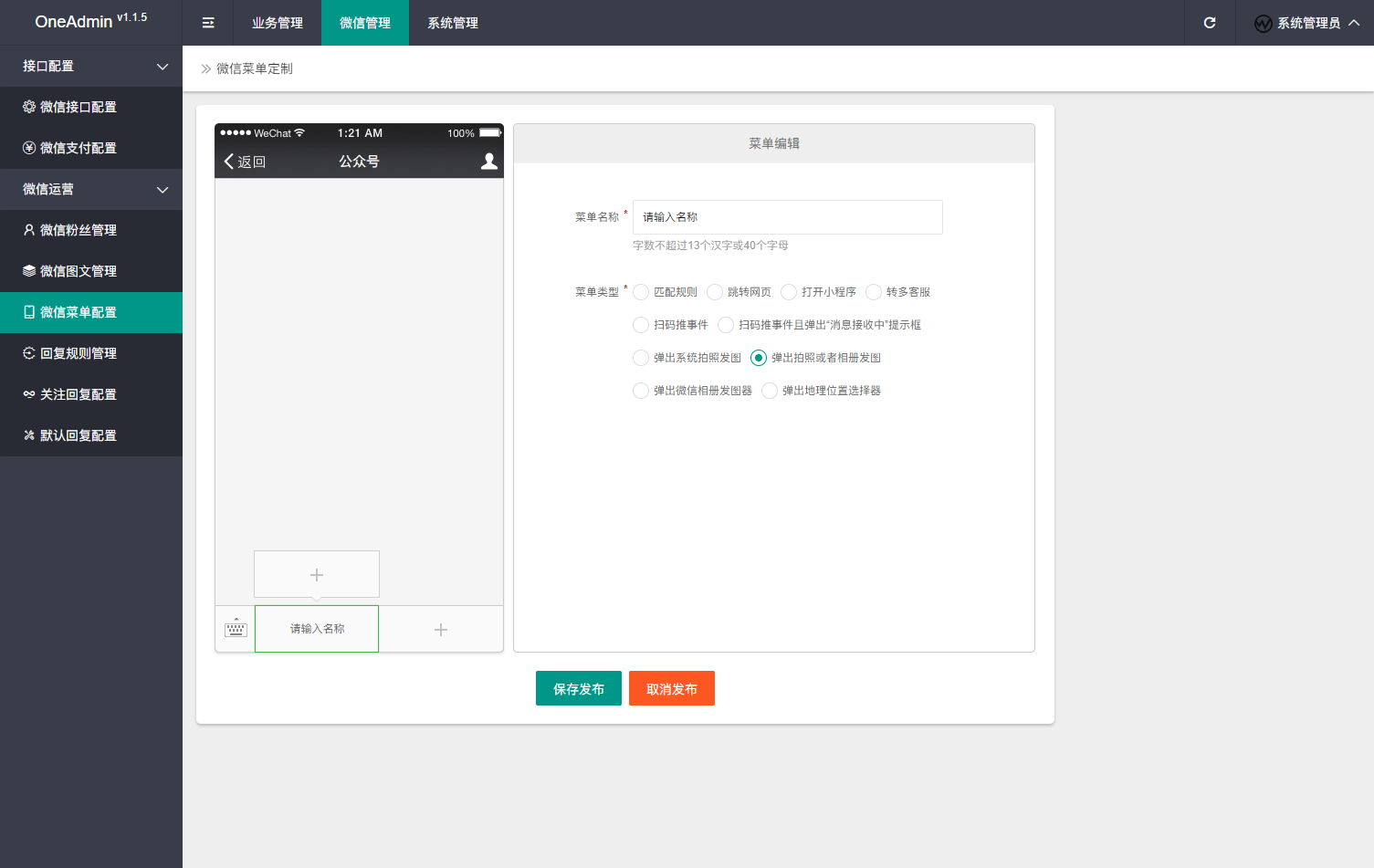Select the 匹配规则 radio option

point(641,292)
